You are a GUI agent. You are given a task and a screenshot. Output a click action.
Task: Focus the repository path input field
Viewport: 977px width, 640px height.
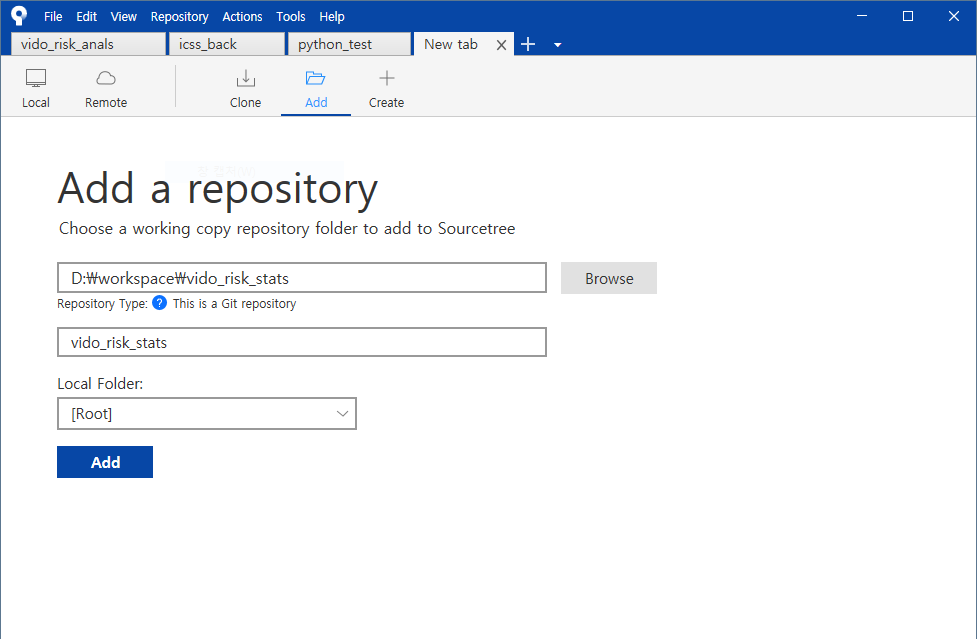pos(302,278)
